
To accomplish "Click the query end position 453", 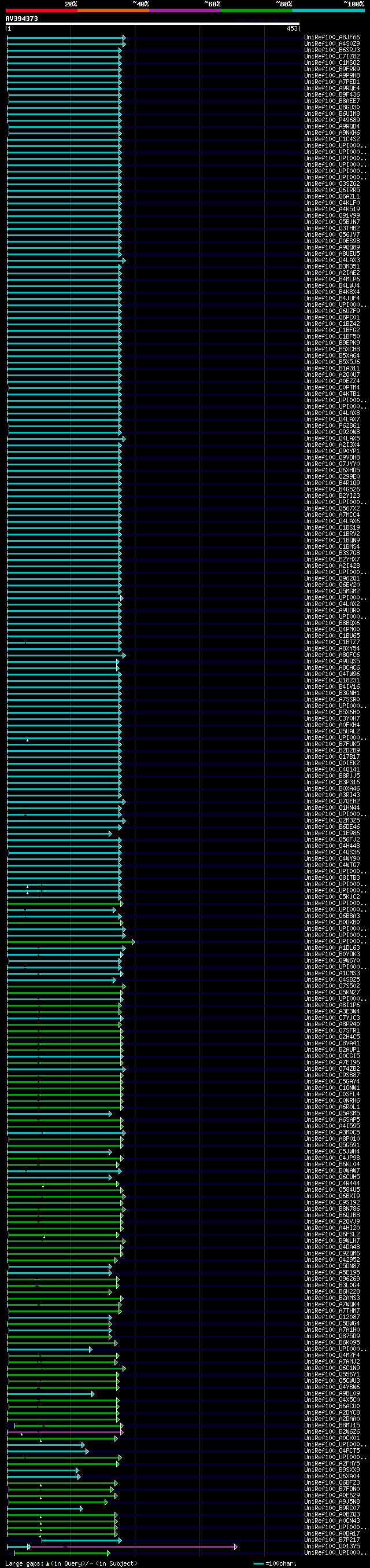I will pyautogui.click(x=291, y=28).
